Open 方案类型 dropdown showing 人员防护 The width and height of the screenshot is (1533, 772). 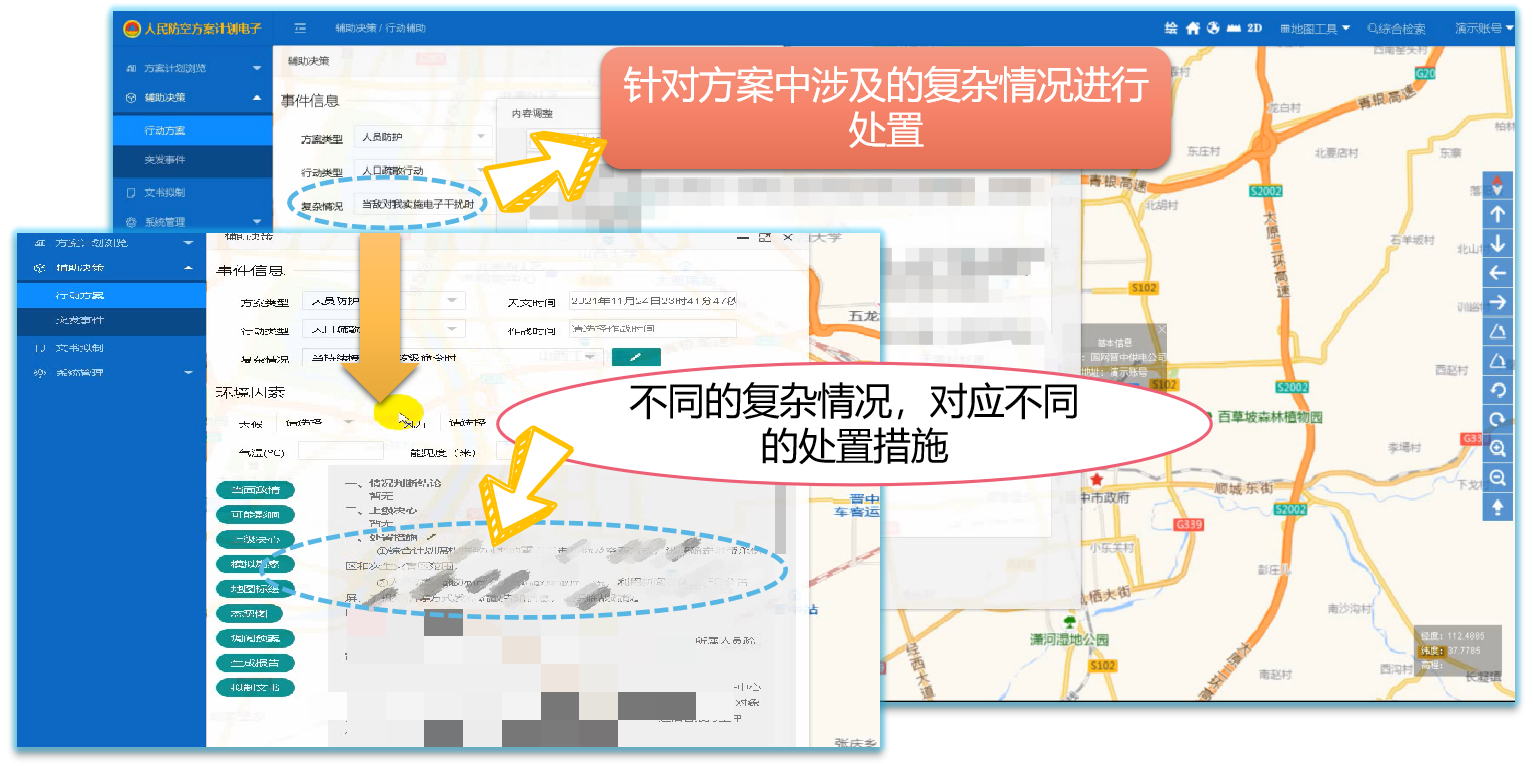pyautogui.click(x=422, y=137)
